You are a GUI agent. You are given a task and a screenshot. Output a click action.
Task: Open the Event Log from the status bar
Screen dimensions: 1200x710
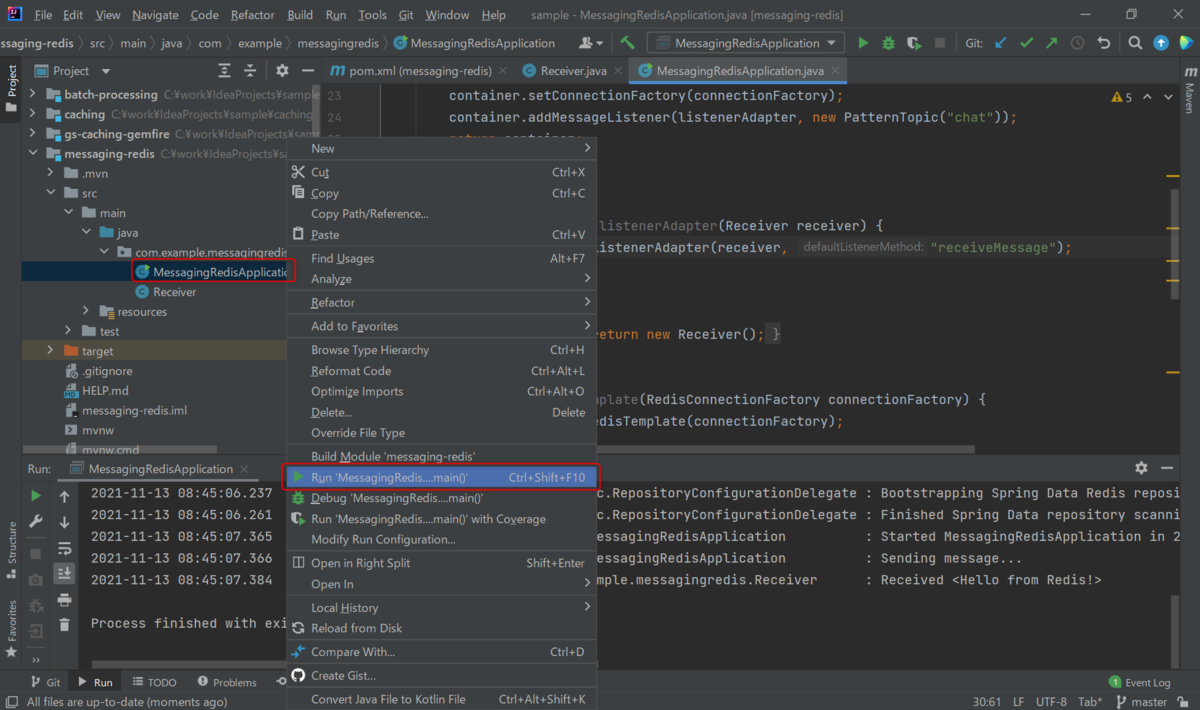tap(1140, 681)
